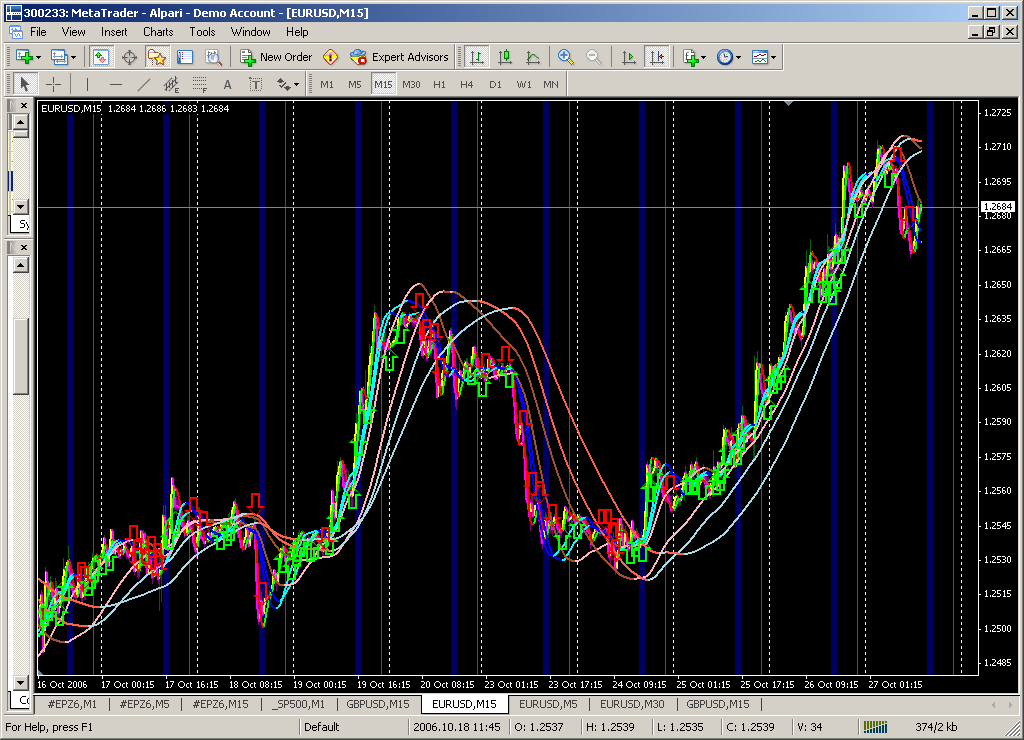Switch chart to Line Chart mode
Viewport: 1024px width, 740px height.
(533, 57)
